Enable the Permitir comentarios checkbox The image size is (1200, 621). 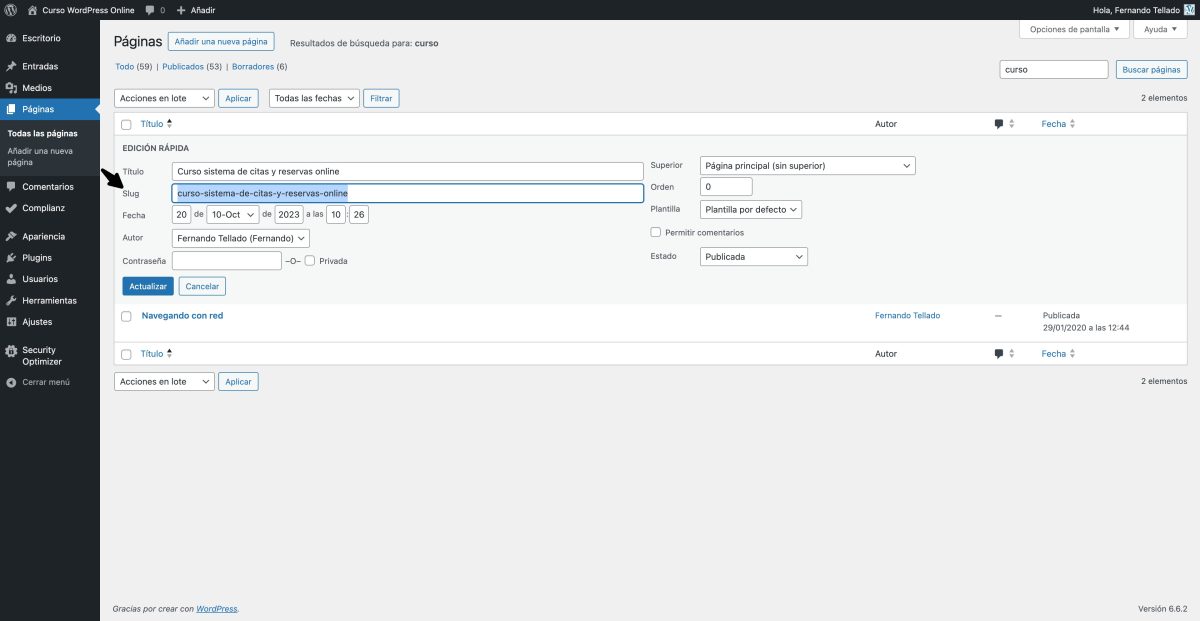pyautogui.click(x=656, y=232)
